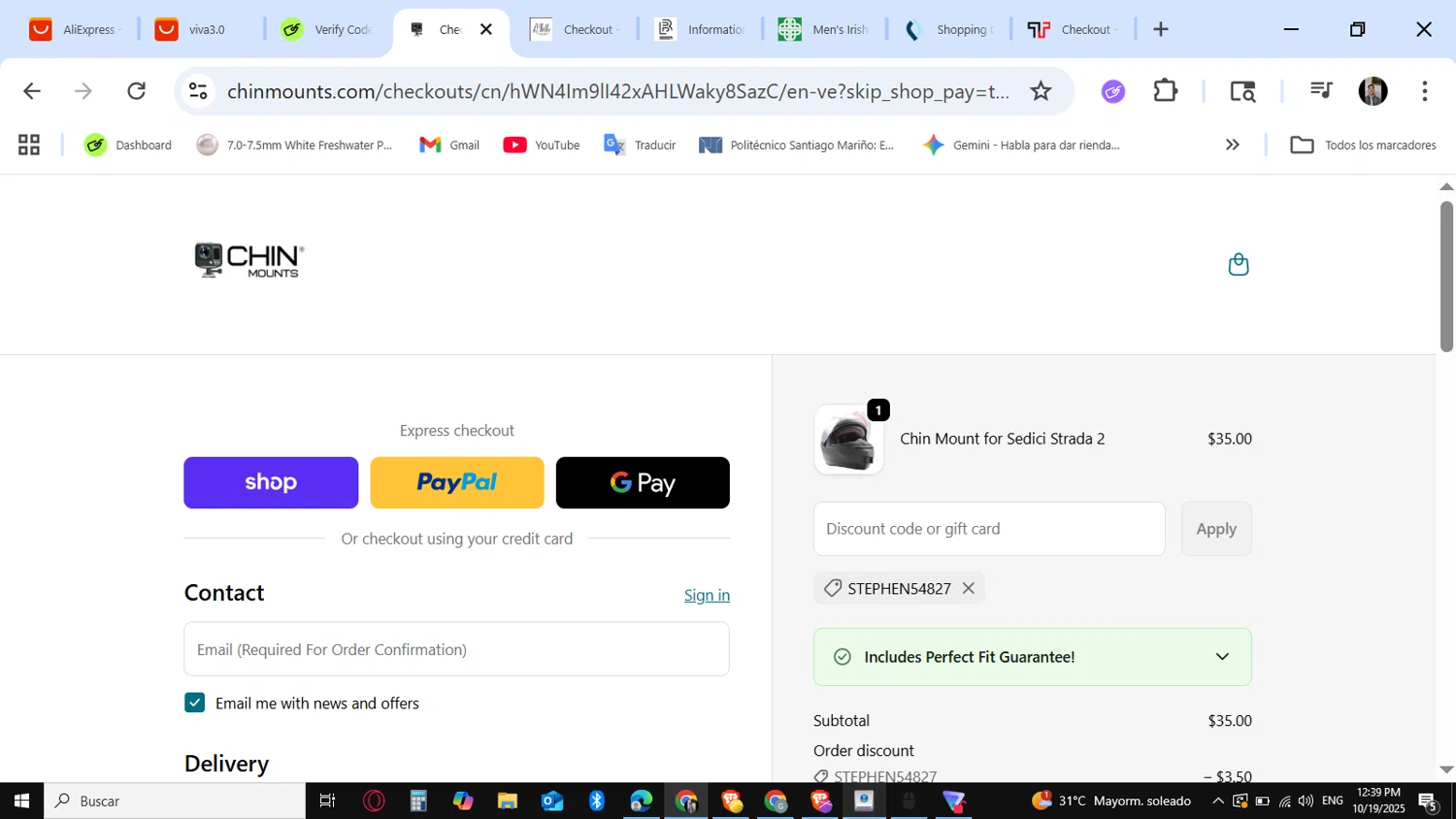The image size is (1456, 819).
Task: Open the media controls icon
Action: pyautogui.click(x=1321, y=90)
